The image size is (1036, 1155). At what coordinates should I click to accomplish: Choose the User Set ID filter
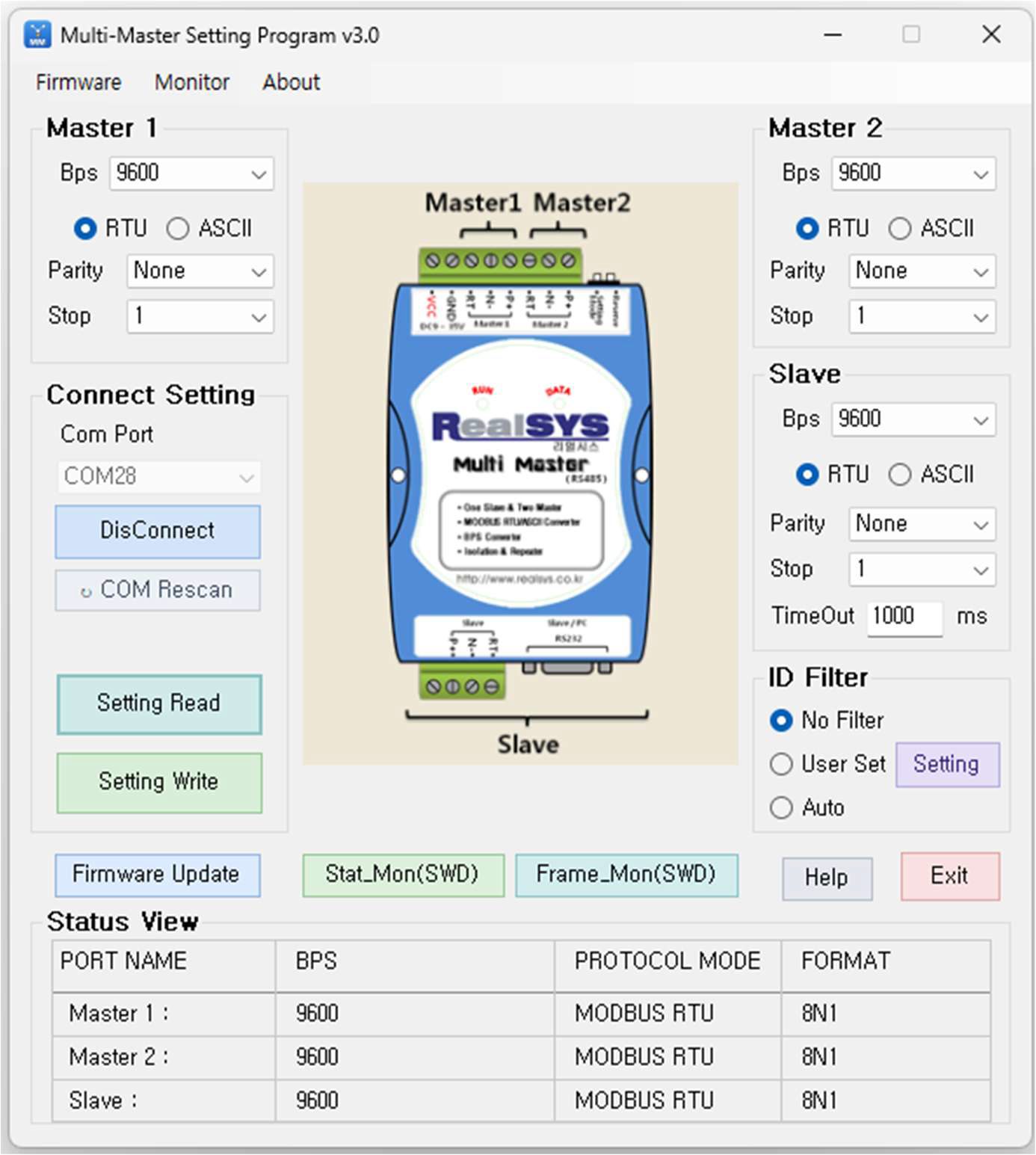pyautogui.click(x=781, y=764)
